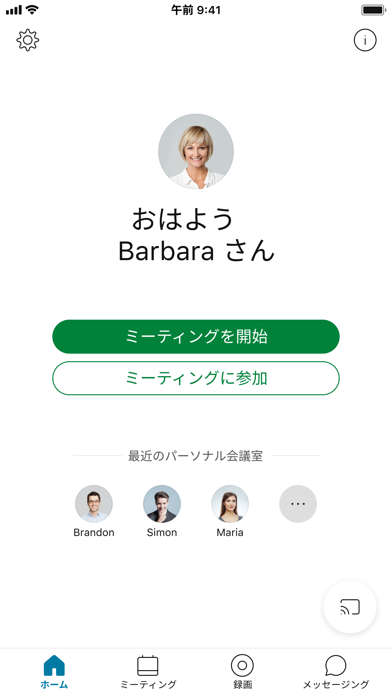Select the ホーム house icon
Viewport: 392px width, 696px height.
point(54,665)
